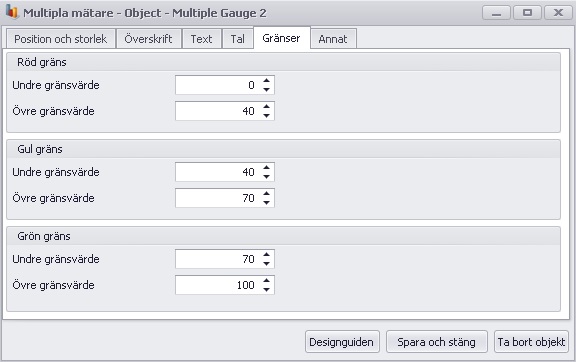Switch to the Överskrift tab
The image size is (576, 362).
coord(148,39)
